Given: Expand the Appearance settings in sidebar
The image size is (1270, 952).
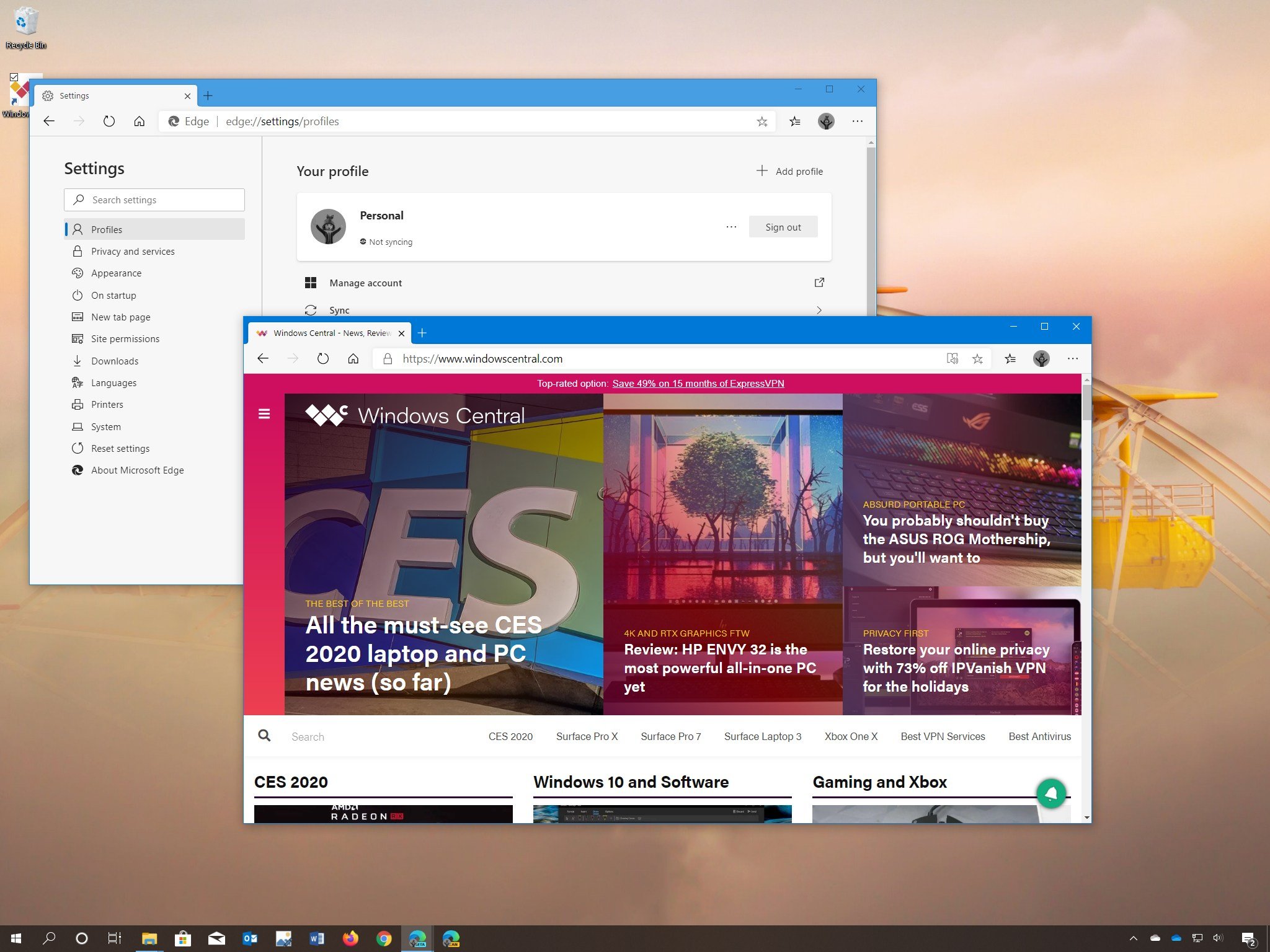Looking at the screenshot, I should [x=115, y=273].
